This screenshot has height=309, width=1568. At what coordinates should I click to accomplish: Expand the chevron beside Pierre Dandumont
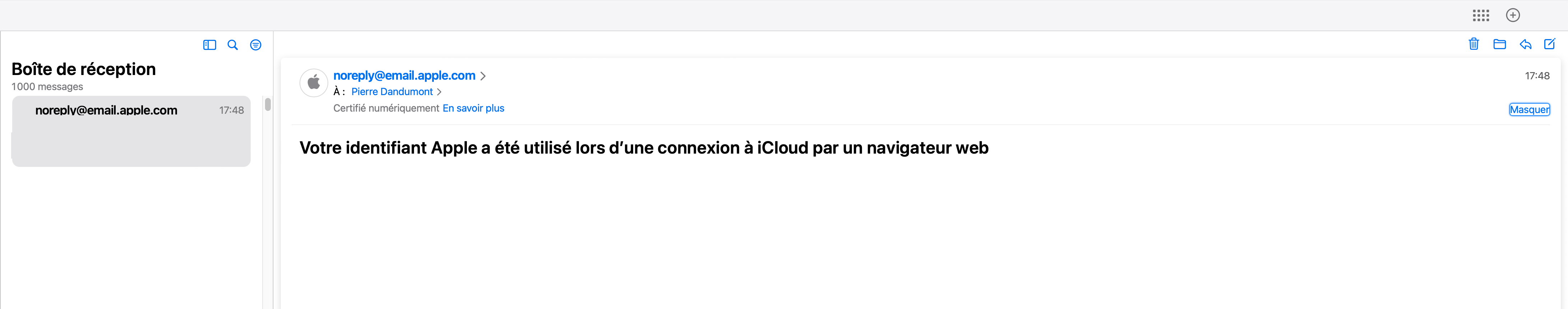439,92
